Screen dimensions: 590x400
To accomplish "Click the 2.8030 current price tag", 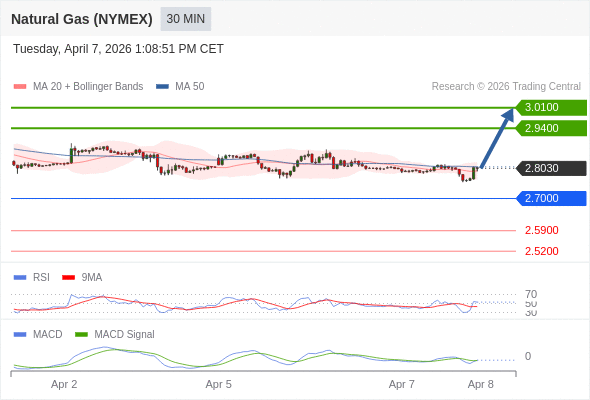I will tap(551, 168).
